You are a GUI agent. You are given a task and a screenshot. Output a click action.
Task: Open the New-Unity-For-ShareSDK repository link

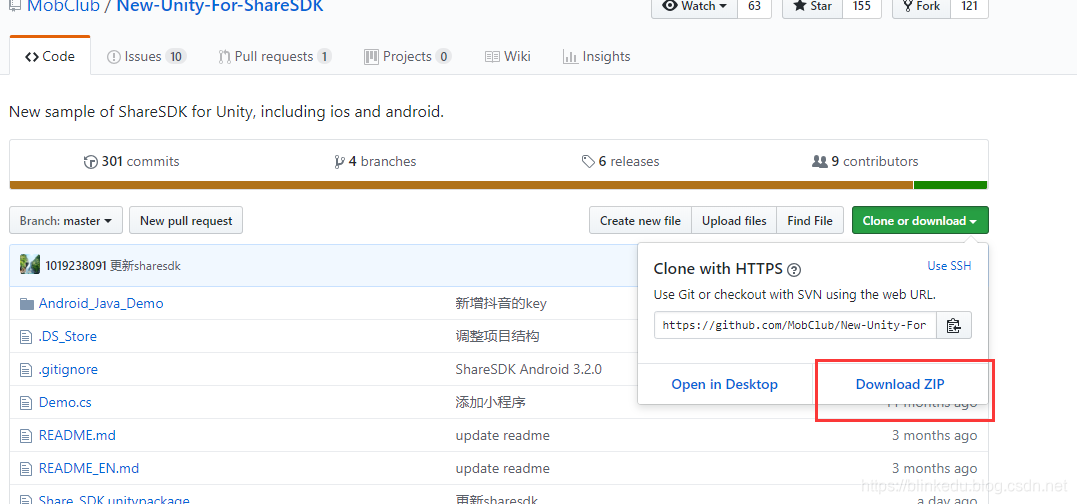[x=220, y=7]
